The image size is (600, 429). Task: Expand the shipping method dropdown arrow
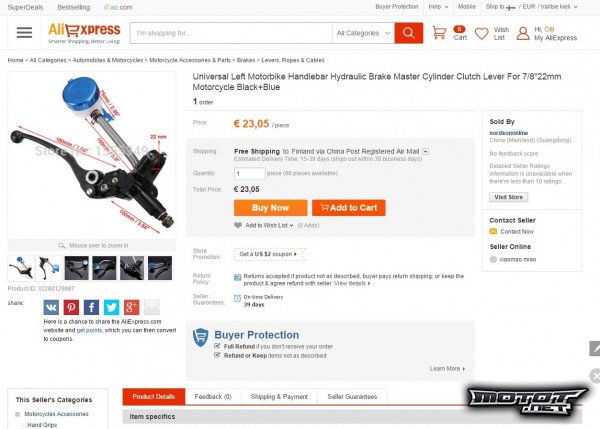[426, 152]
